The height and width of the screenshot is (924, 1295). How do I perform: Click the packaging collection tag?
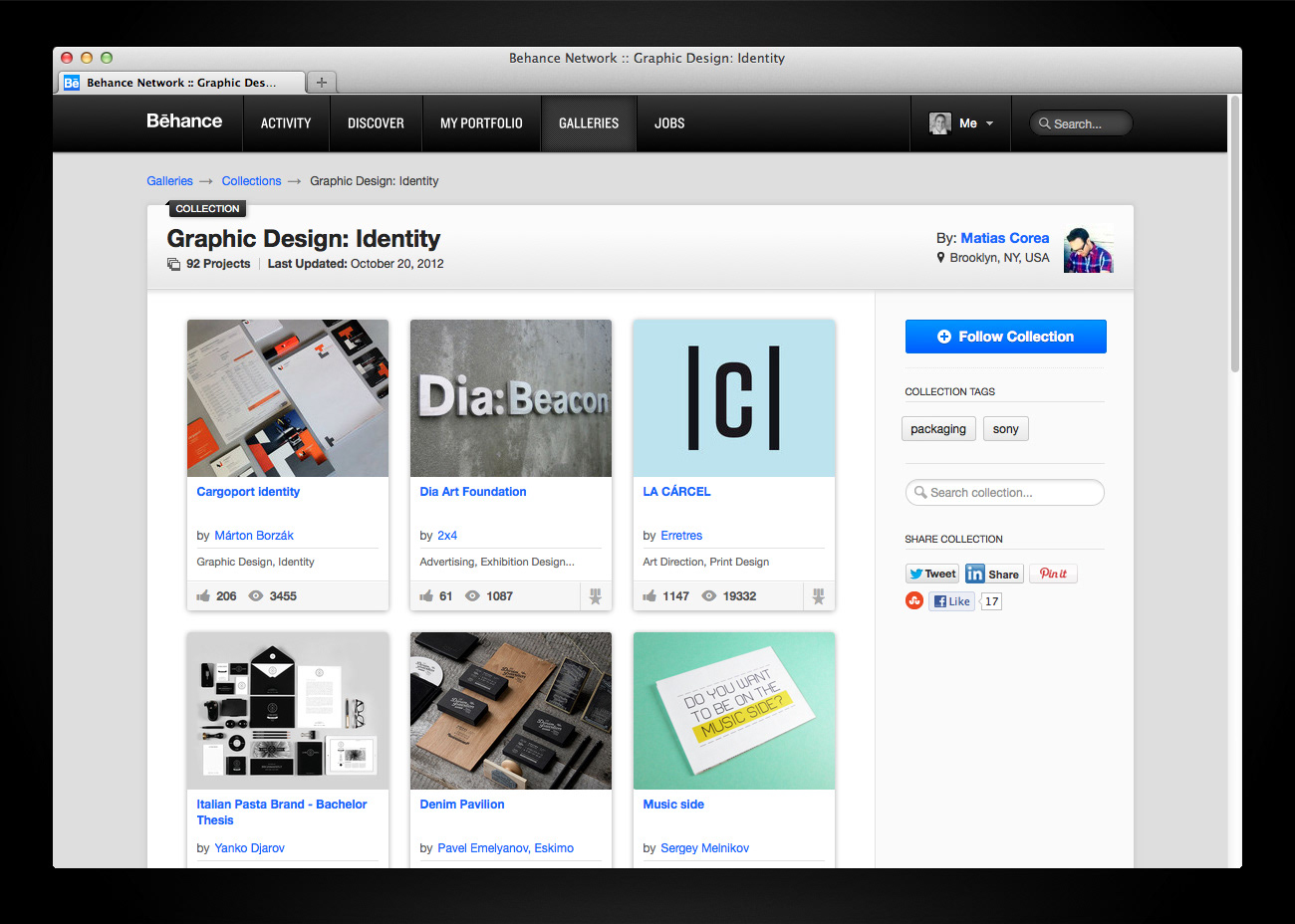pyautogui.click(x=938, y=429)
